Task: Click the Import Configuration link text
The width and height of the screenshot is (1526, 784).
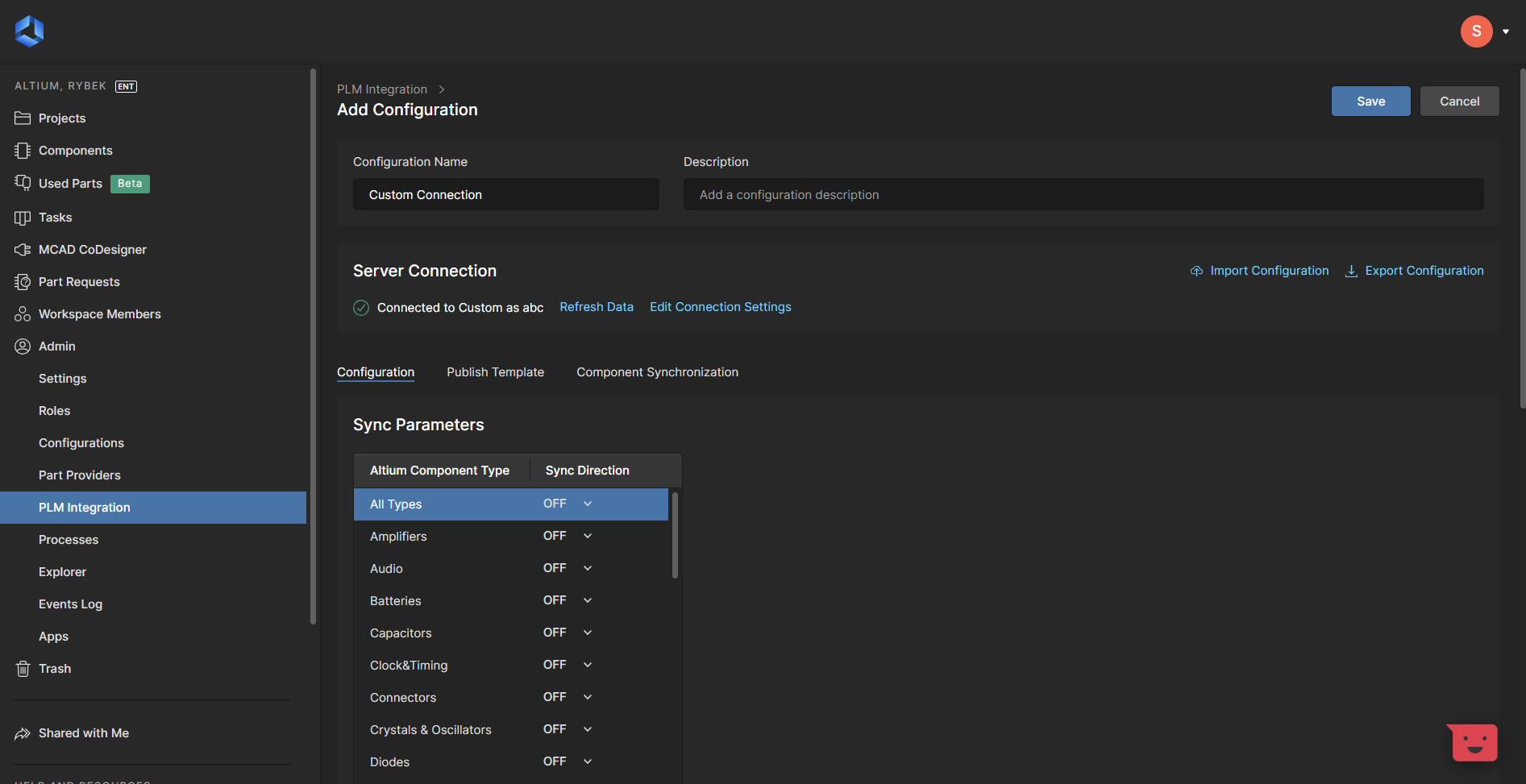Action: (1269, 271)
